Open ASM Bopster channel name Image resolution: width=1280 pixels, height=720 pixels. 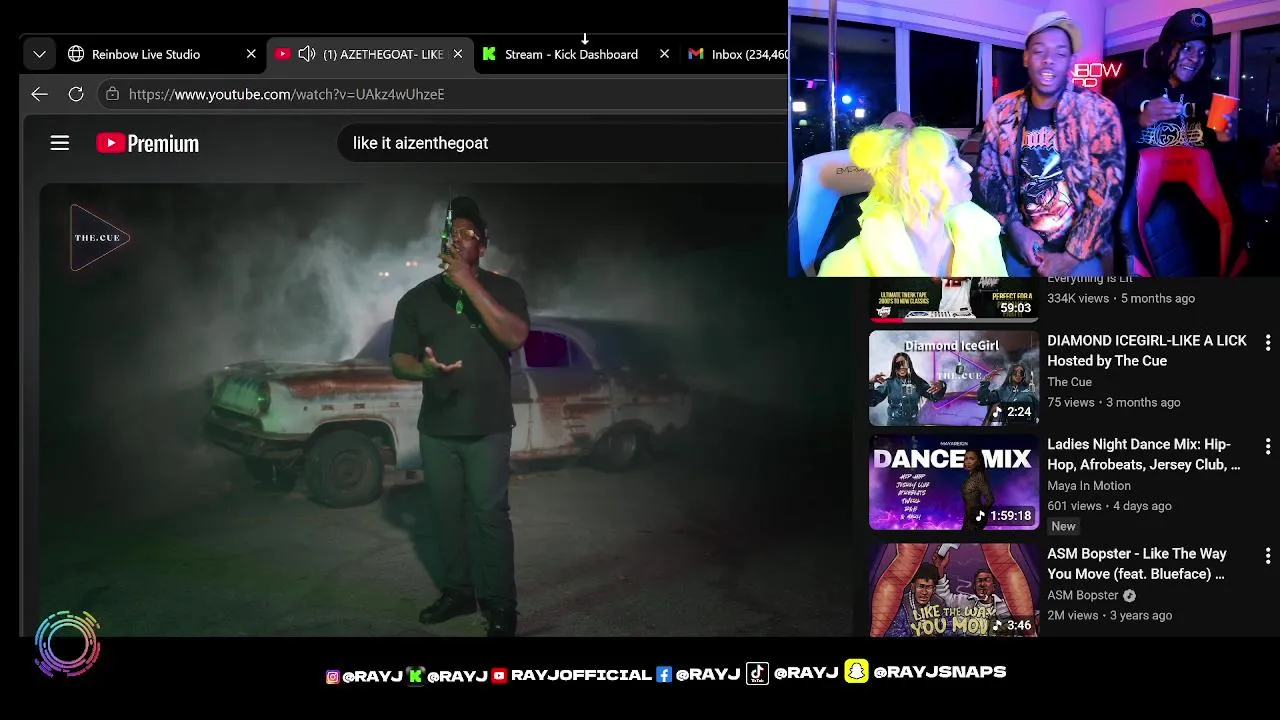1083,595
